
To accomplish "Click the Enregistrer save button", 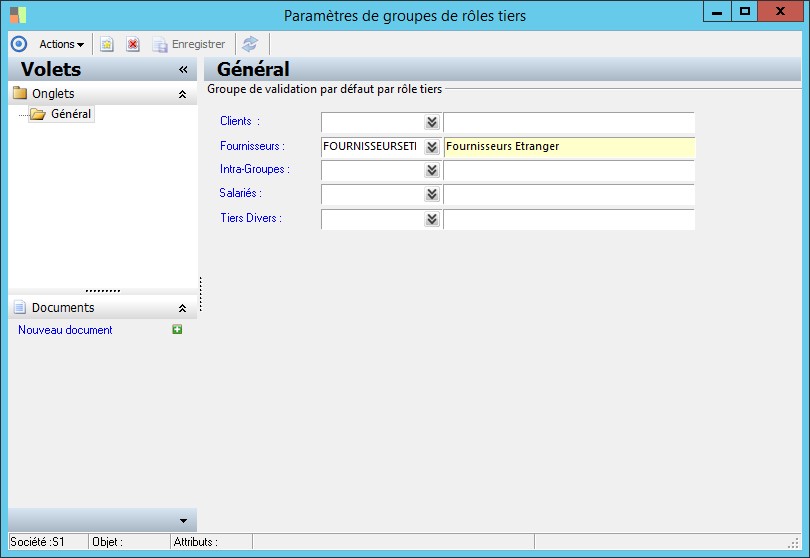I will point(189,44).
